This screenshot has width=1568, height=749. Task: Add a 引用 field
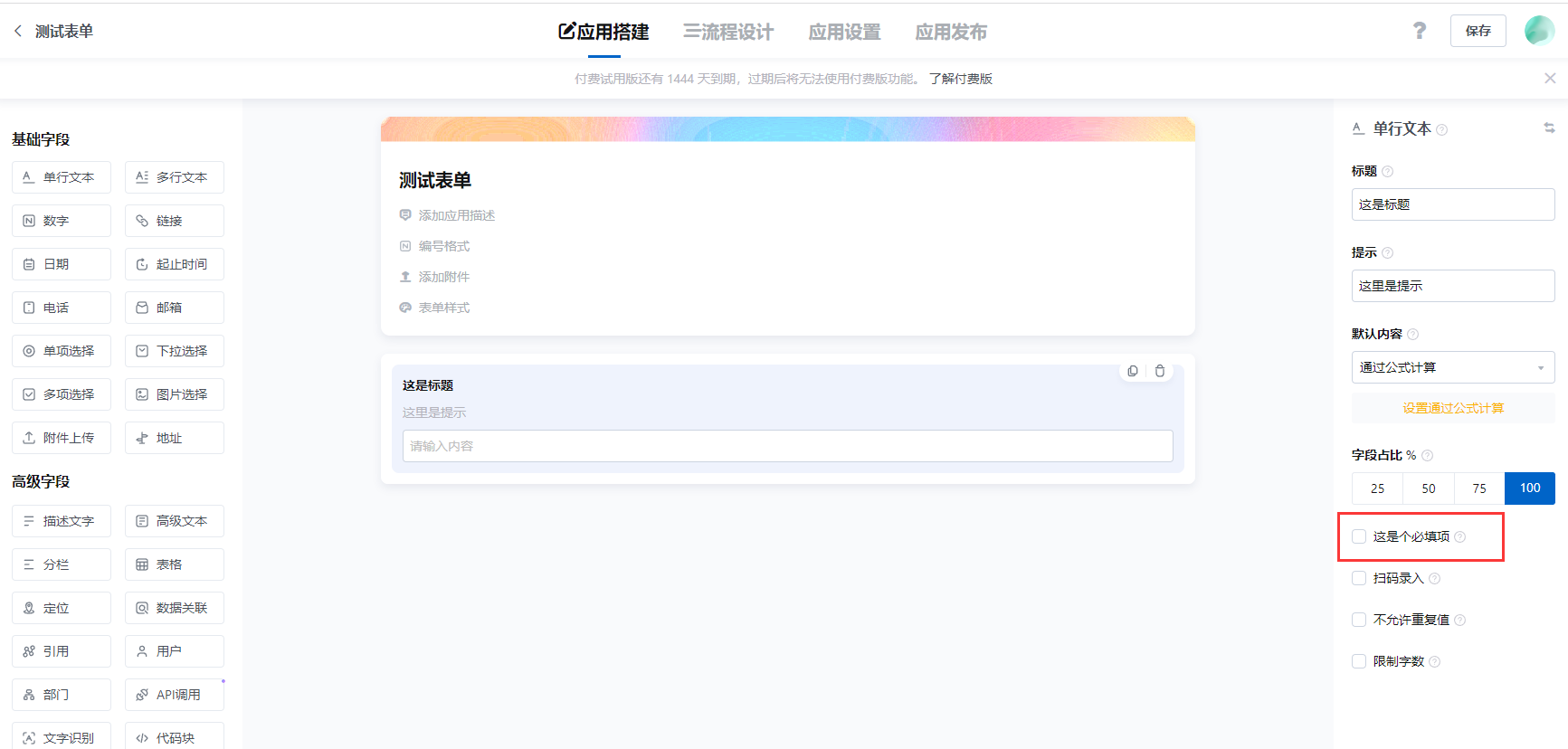tap(62, 651)
